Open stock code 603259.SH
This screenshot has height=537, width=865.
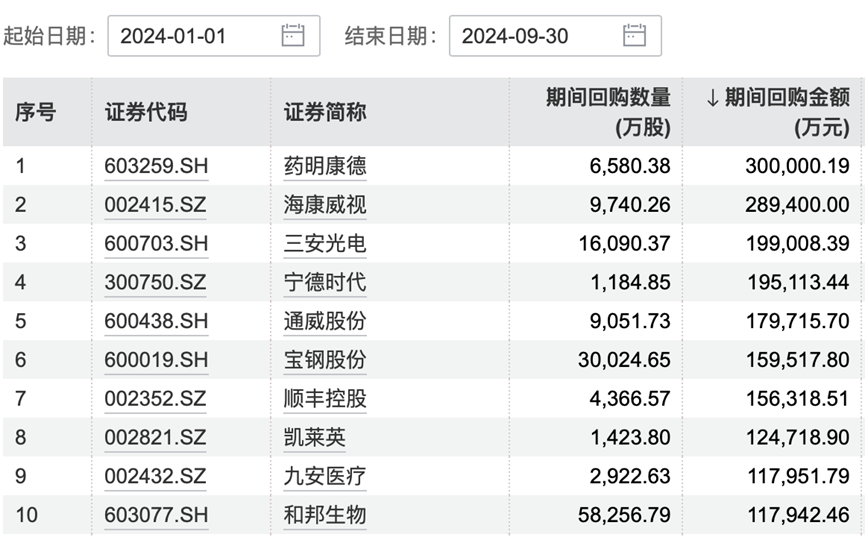pos(156,166)
